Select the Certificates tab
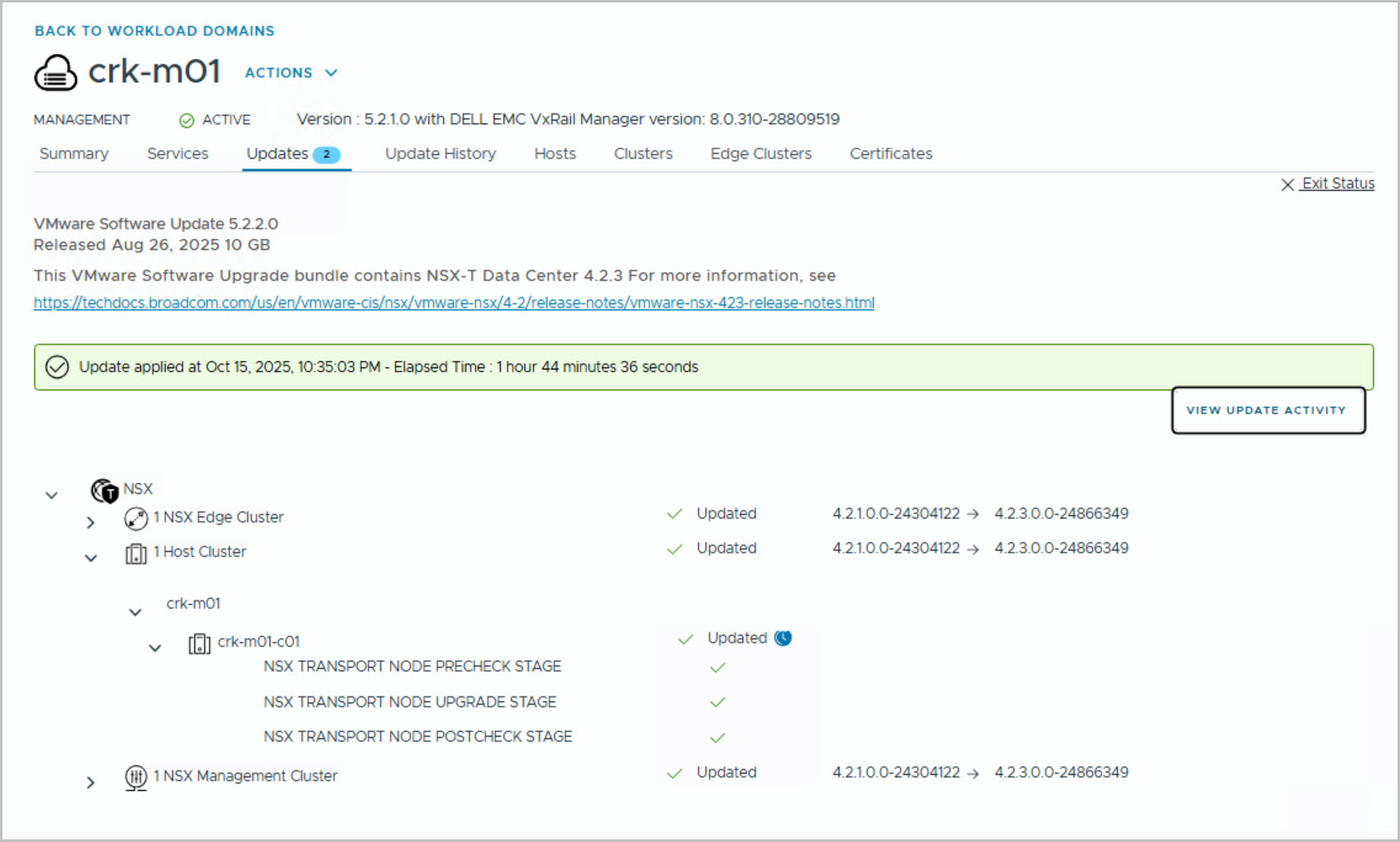 point(890,154)
